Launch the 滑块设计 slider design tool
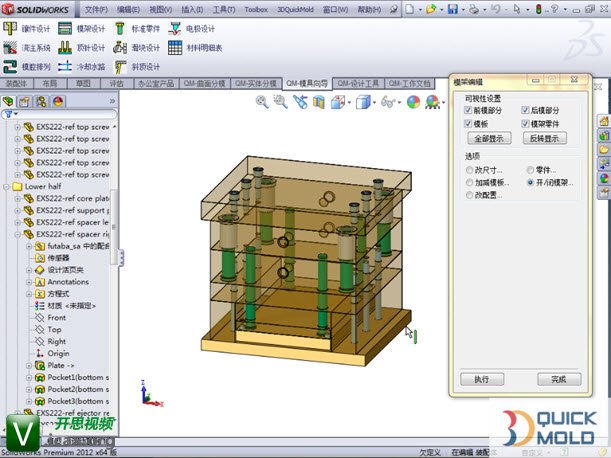The height and width of the screenshot is (458, 611). click(x=137, y=48)
